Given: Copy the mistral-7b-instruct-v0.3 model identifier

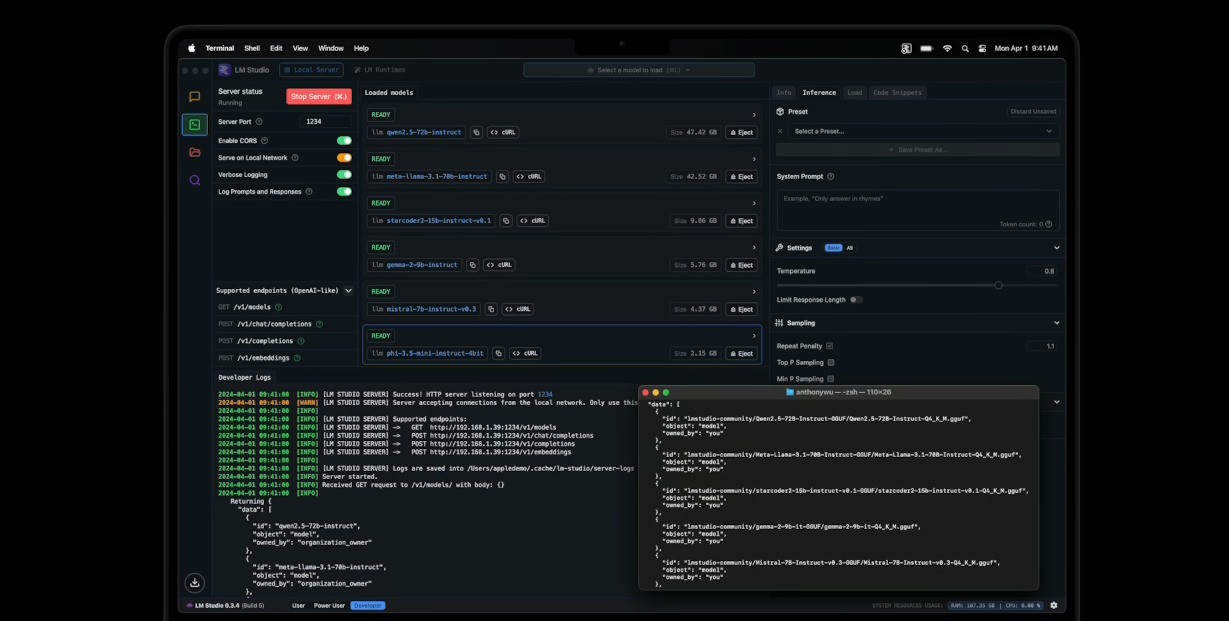Looking at the screenshot, I should click(x=490, y=309).
